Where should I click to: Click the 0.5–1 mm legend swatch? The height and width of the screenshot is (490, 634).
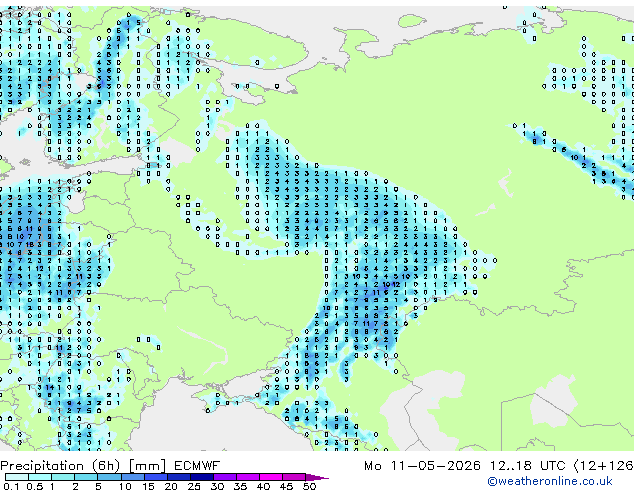(40, 477)
